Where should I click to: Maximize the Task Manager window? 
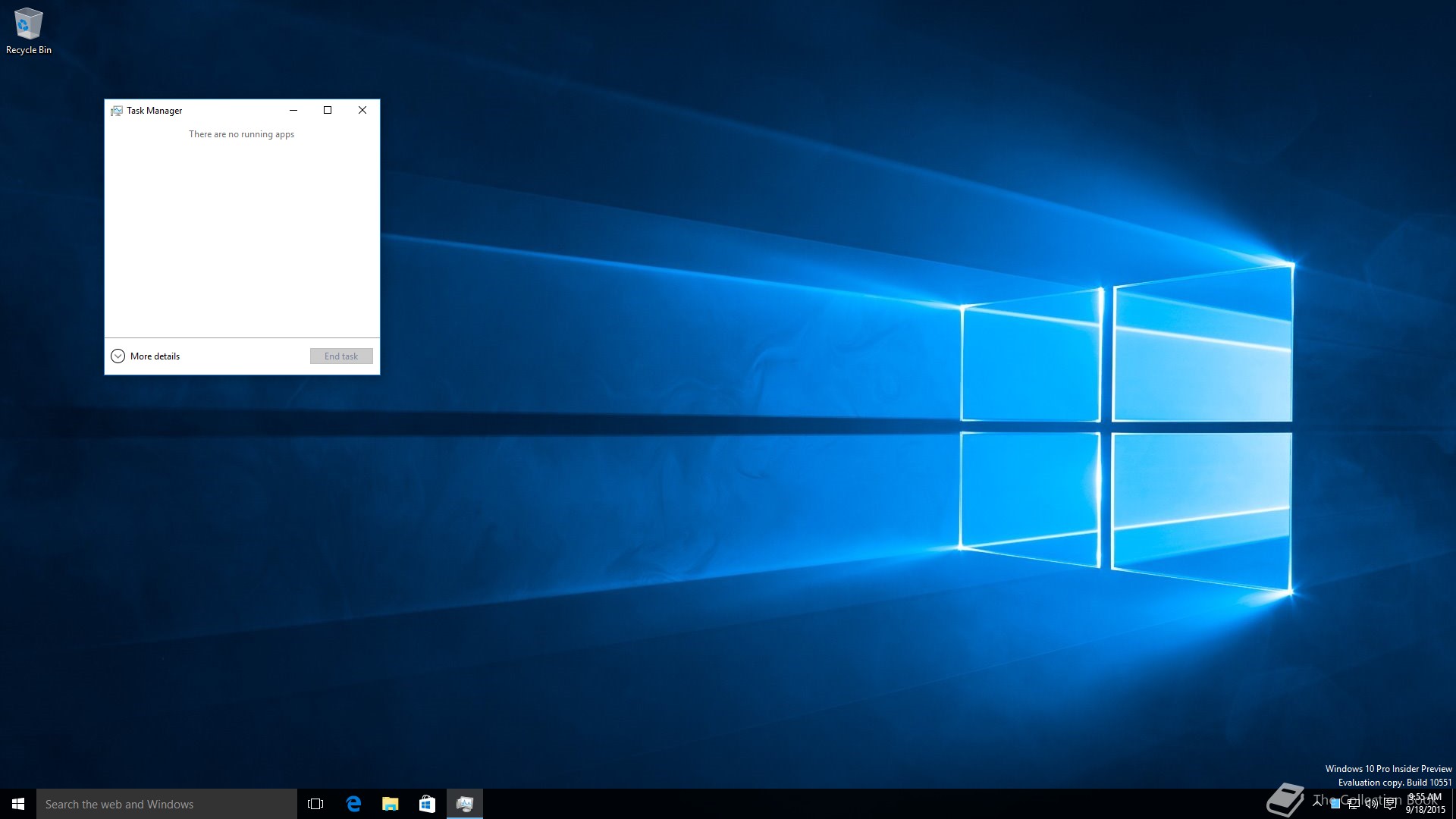tap(328, 110)
